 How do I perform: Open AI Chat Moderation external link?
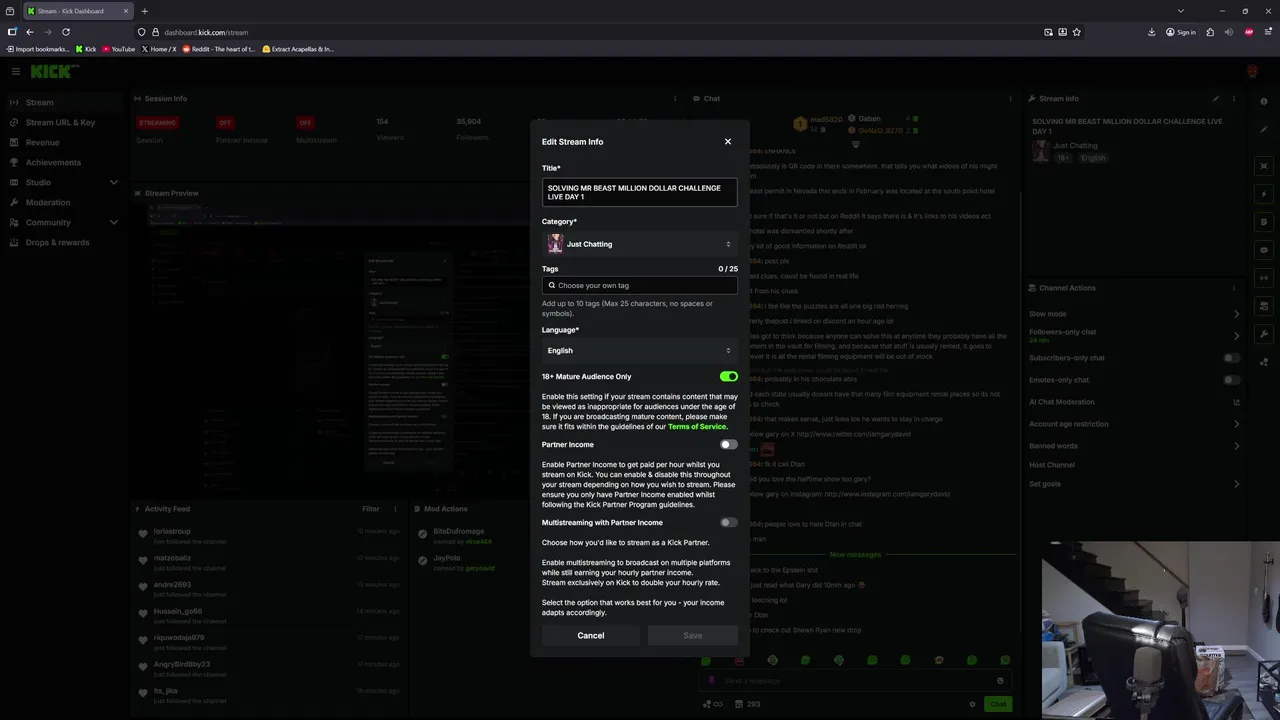point(1236,402)
